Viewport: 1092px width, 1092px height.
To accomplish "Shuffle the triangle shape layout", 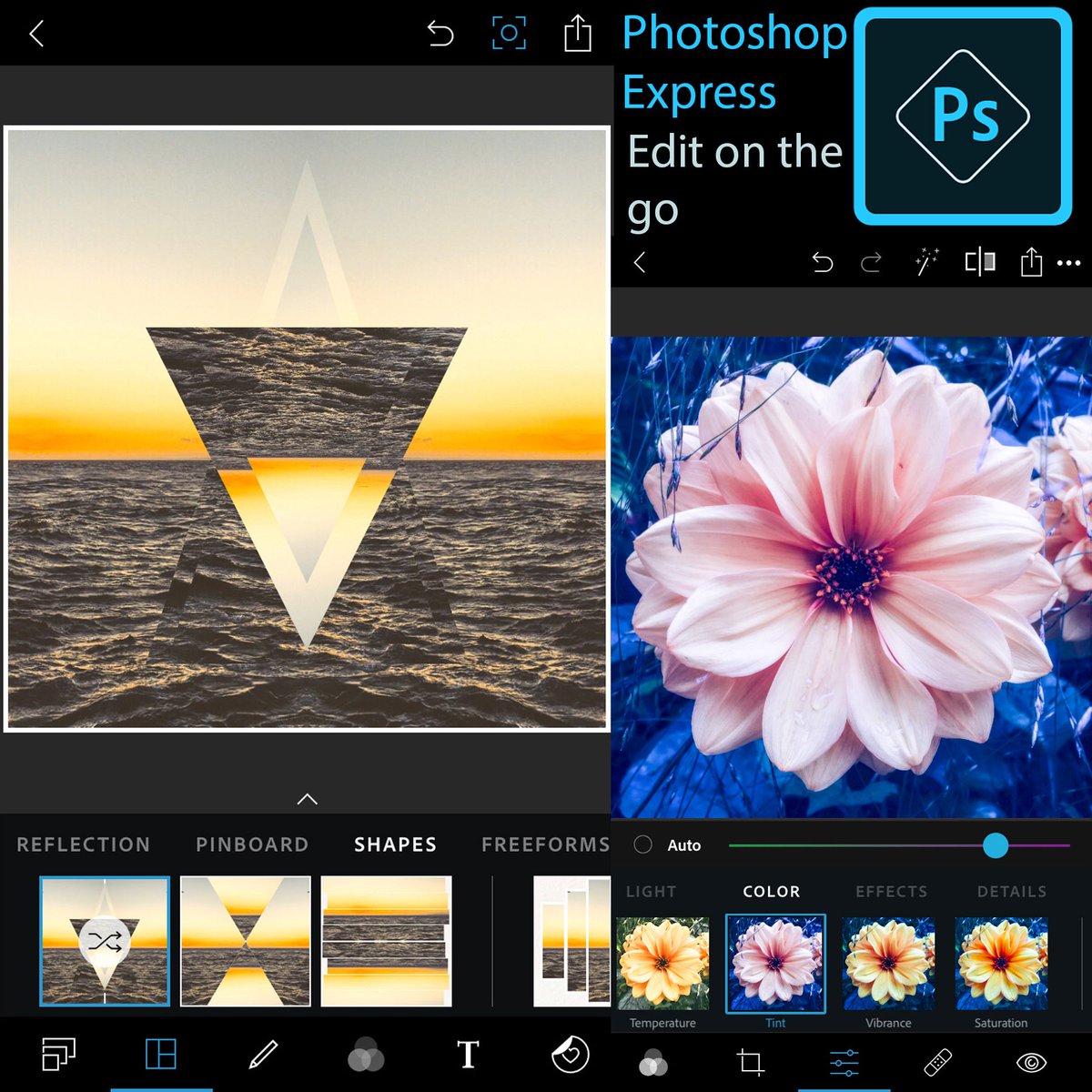I will click(x=105, y=941).
